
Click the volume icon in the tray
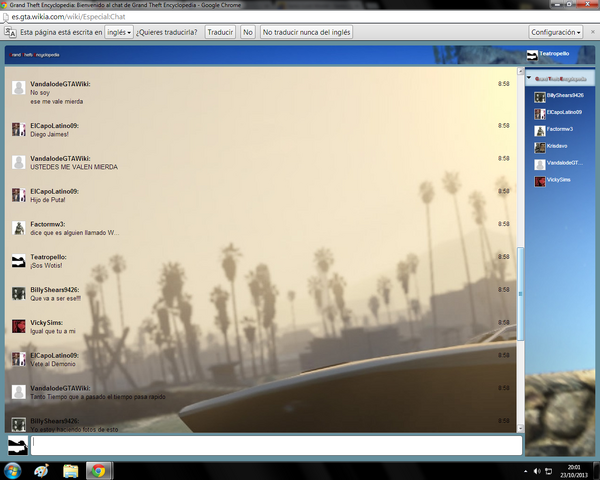537,471
